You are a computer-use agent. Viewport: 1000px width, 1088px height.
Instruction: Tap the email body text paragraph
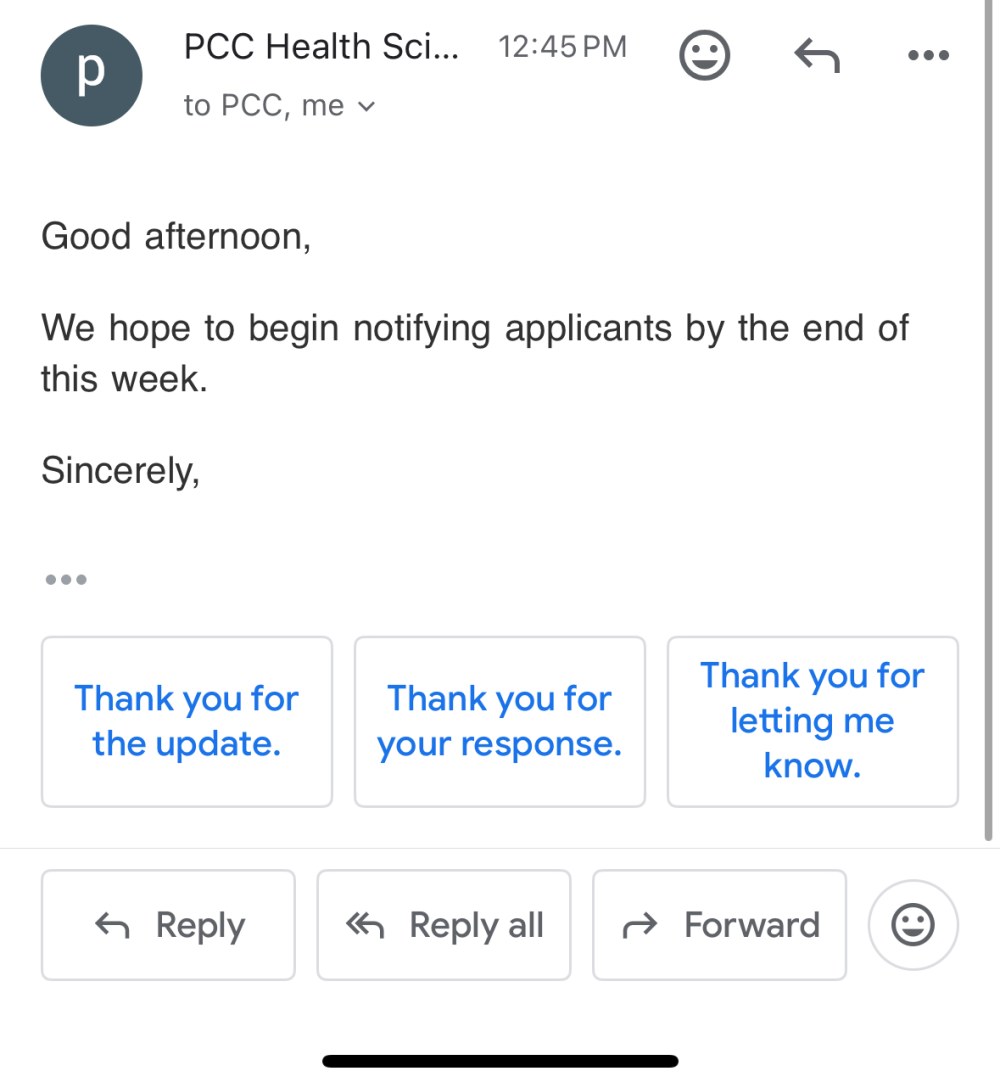tap(474, 353)
